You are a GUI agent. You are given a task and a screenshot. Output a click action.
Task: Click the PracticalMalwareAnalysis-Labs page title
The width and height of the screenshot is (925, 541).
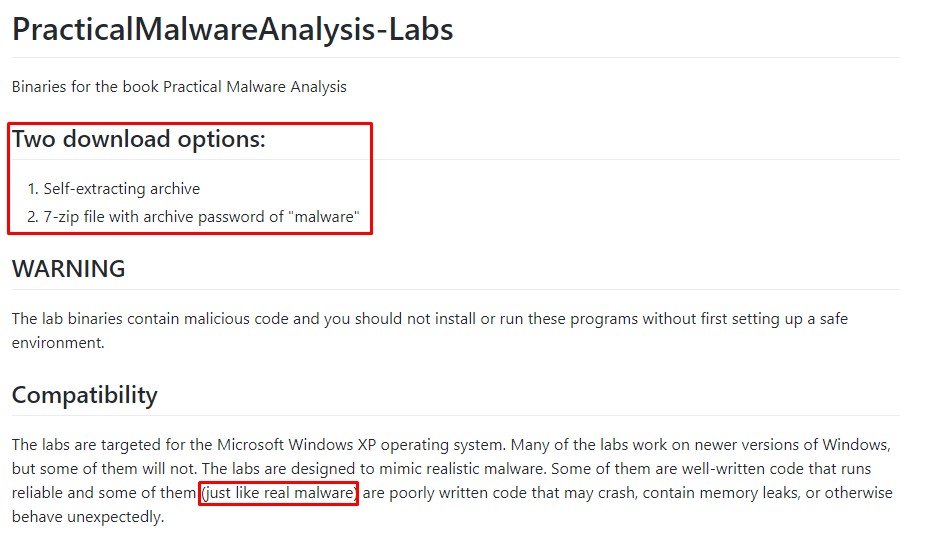tap(232, 28)
